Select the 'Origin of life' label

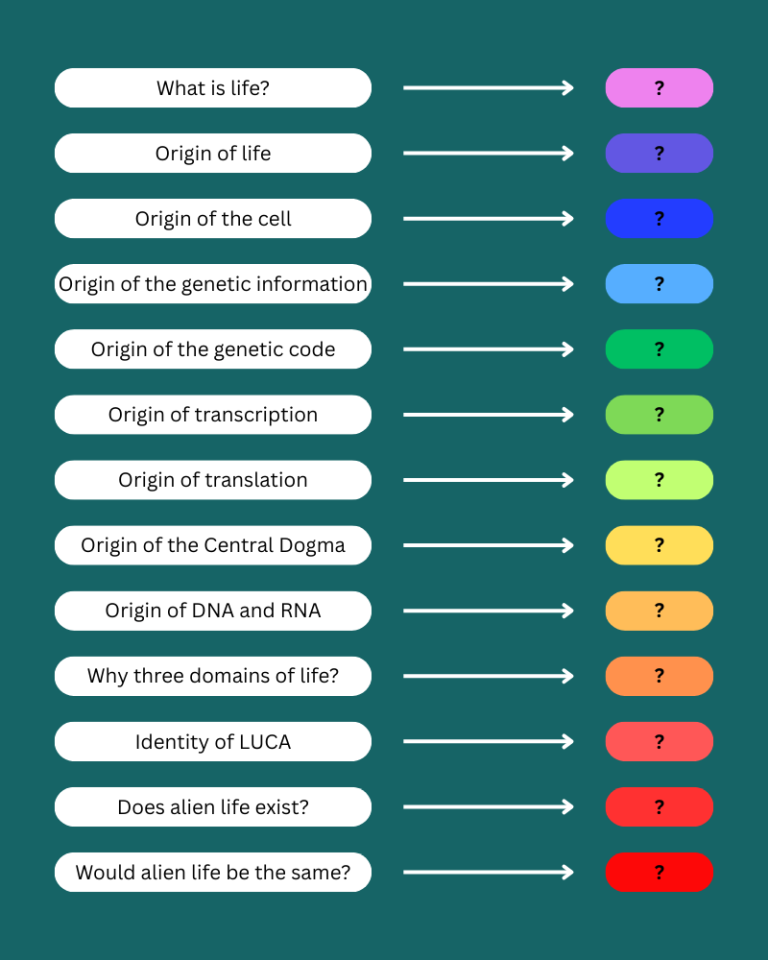213,153
